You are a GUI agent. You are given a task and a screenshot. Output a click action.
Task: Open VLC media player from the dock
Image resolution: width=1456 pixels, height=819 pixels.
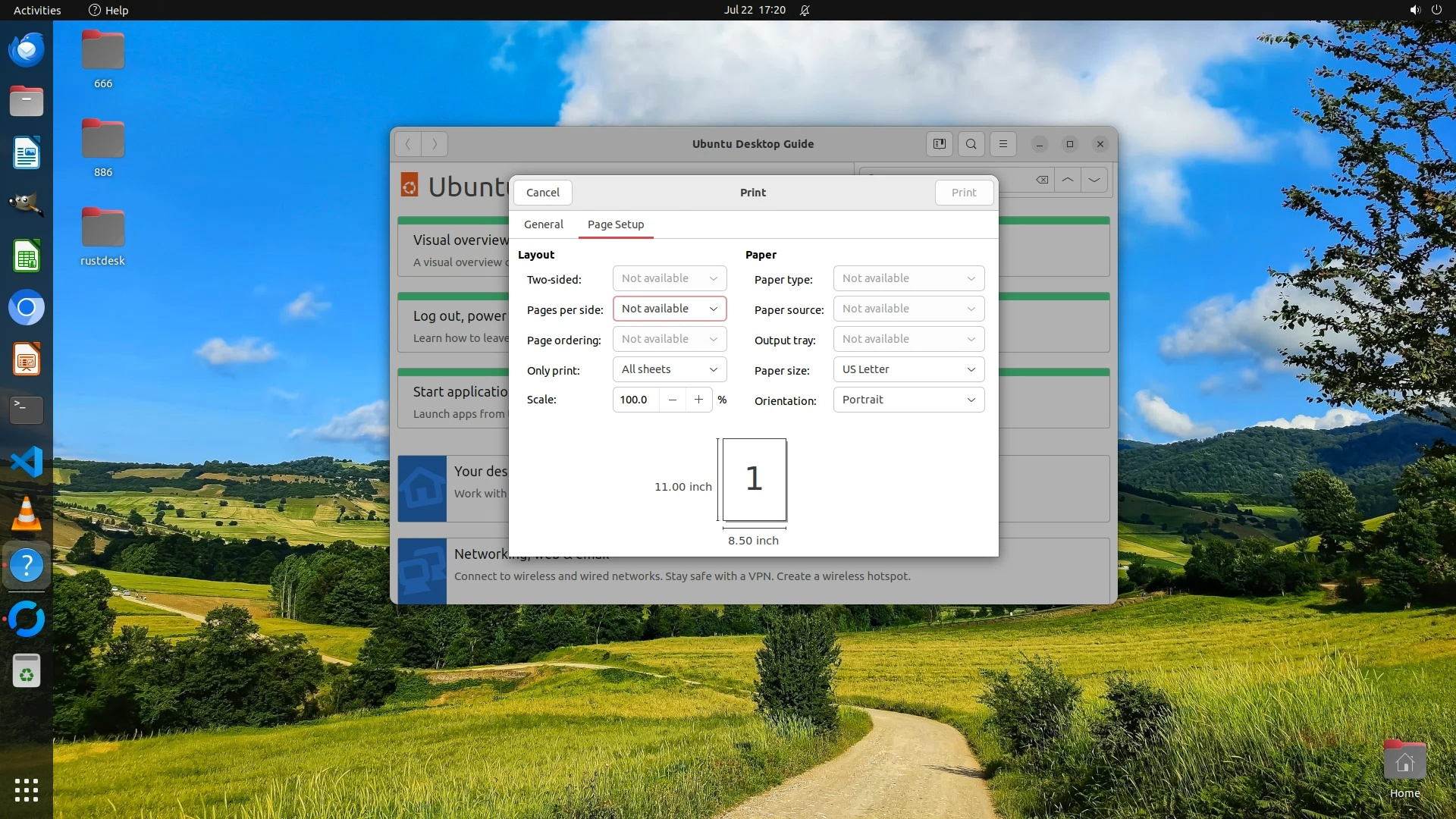pos(27,513)
